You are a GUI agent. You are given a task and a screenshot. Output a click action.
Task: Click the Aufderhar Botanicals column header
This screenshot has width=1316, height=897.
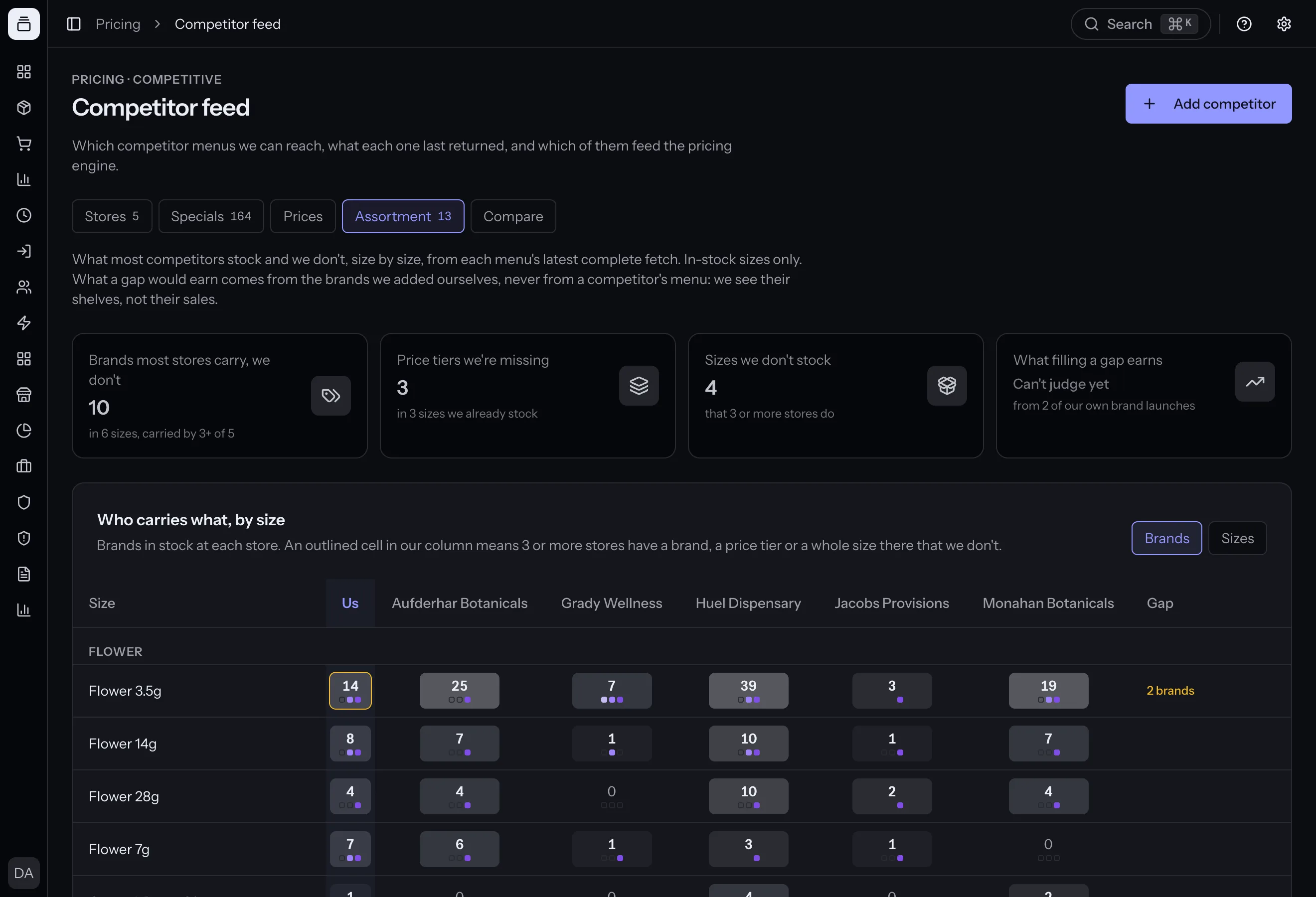pyautogui.click(x=459, y=603)
